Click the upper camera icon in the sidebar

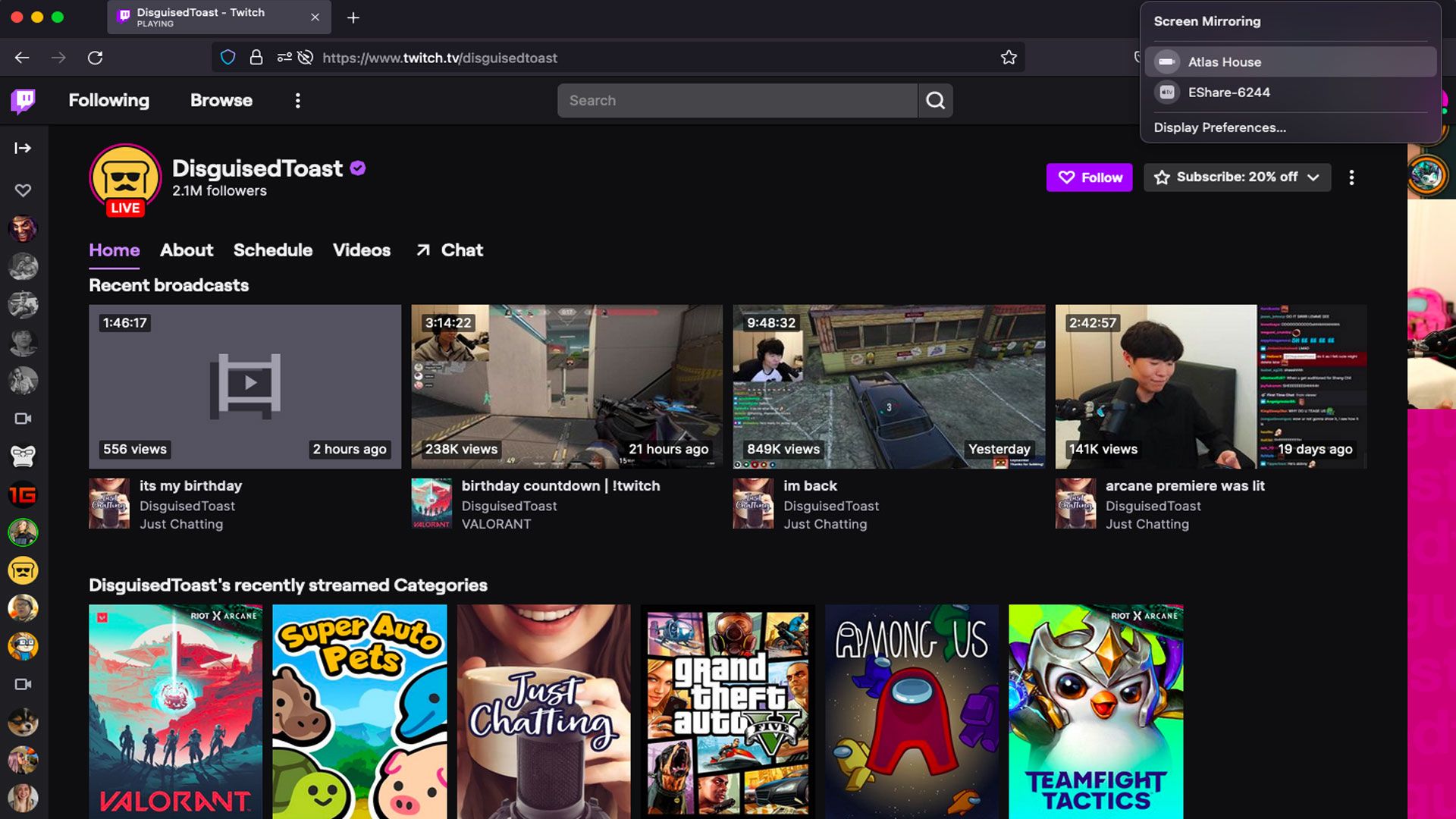[23, 419]
